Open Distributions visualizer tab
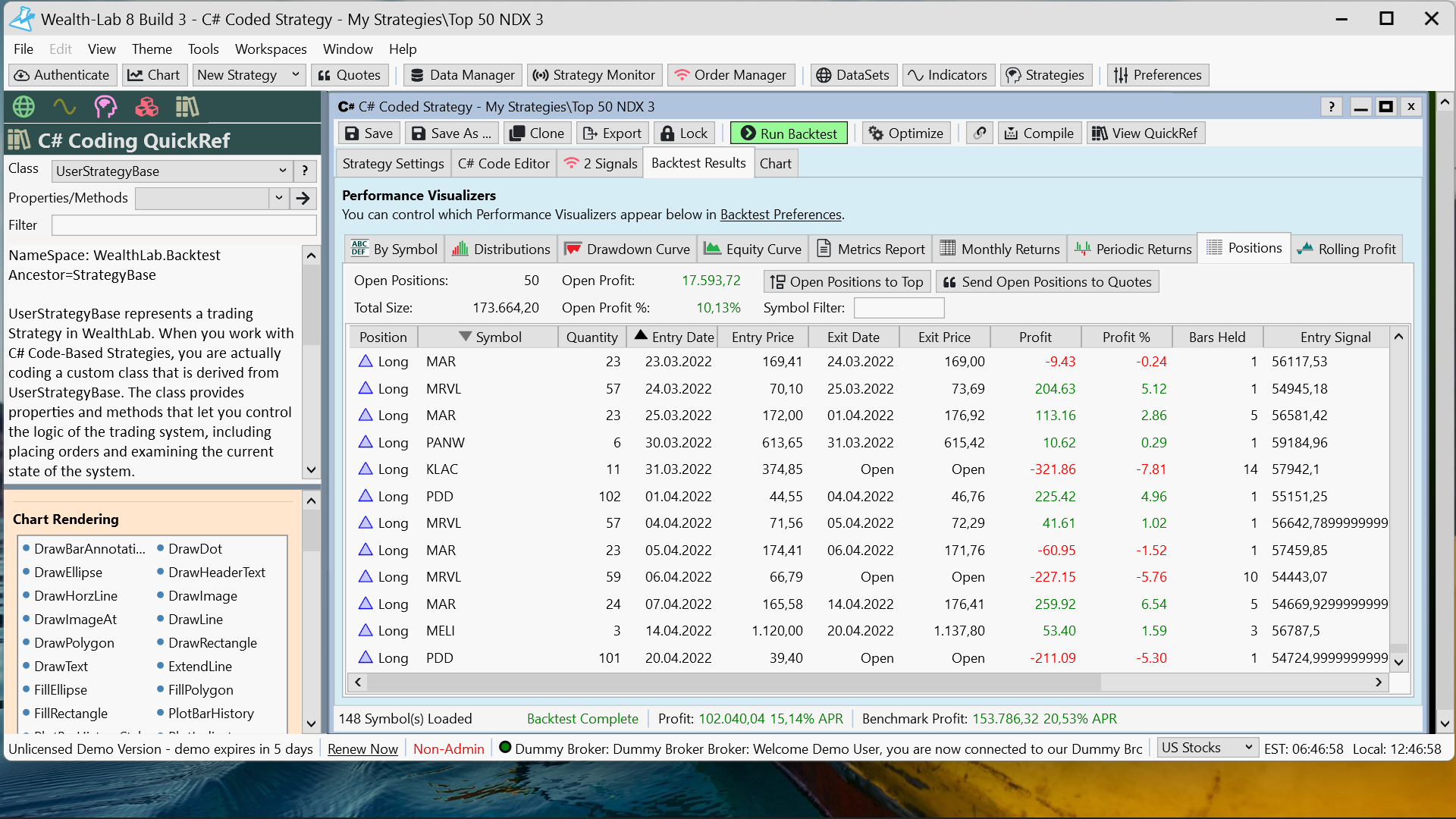 tap(500, 249)
